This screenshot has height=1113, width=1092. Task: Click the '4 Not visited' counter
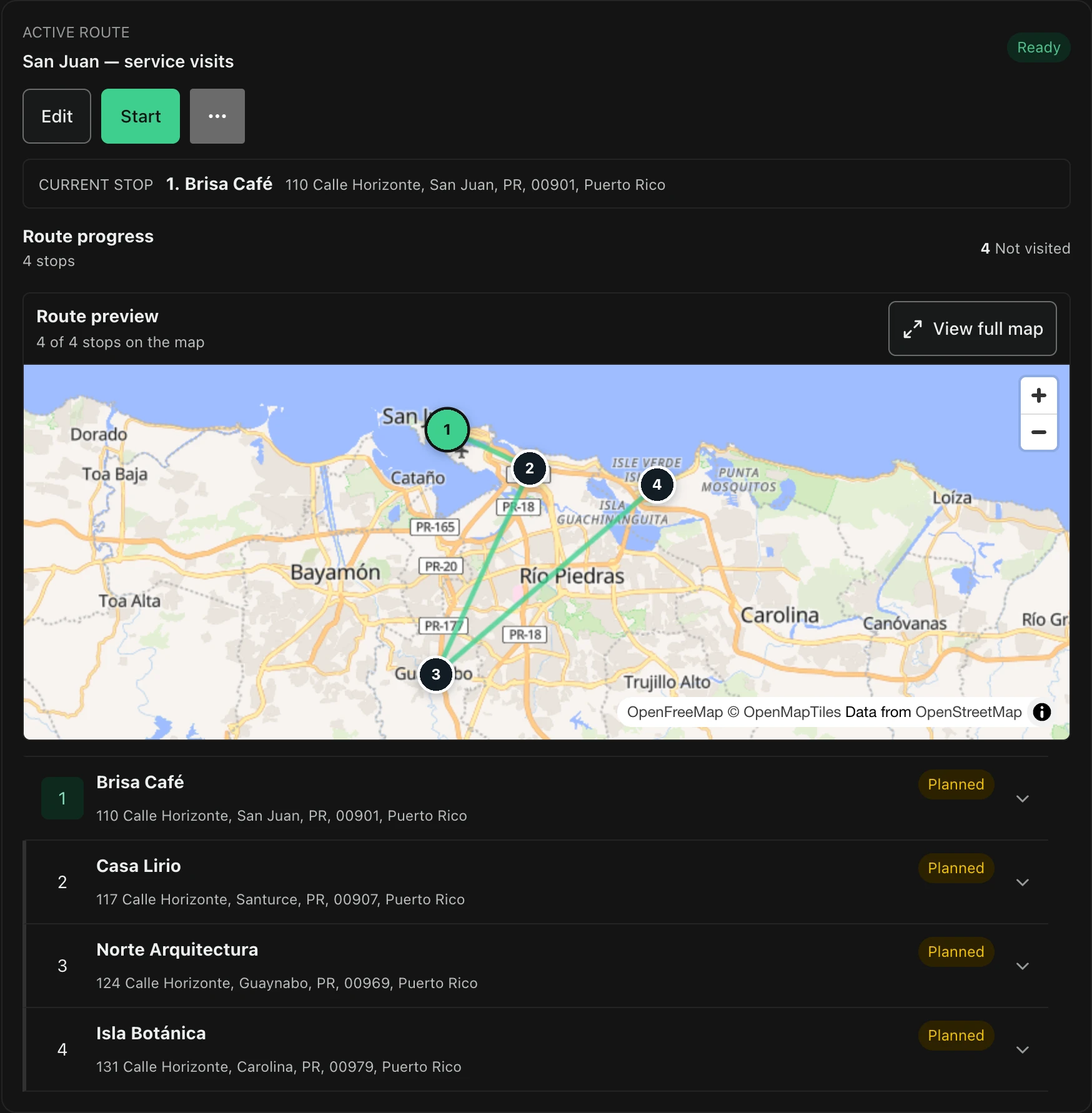click(1025, 249)
